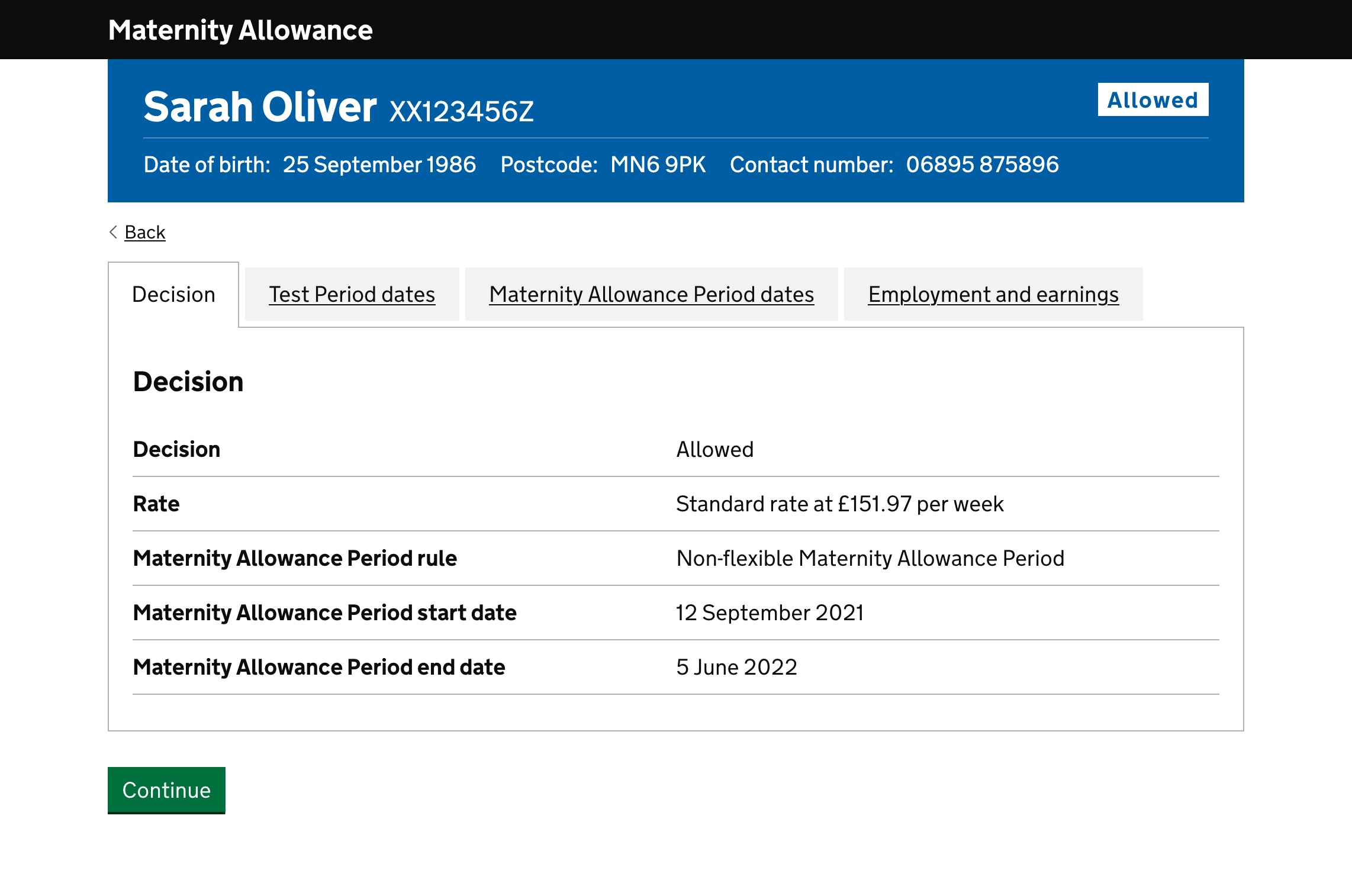
Task: Open the Employment and earnings tab
Action: tap(993, 295)
